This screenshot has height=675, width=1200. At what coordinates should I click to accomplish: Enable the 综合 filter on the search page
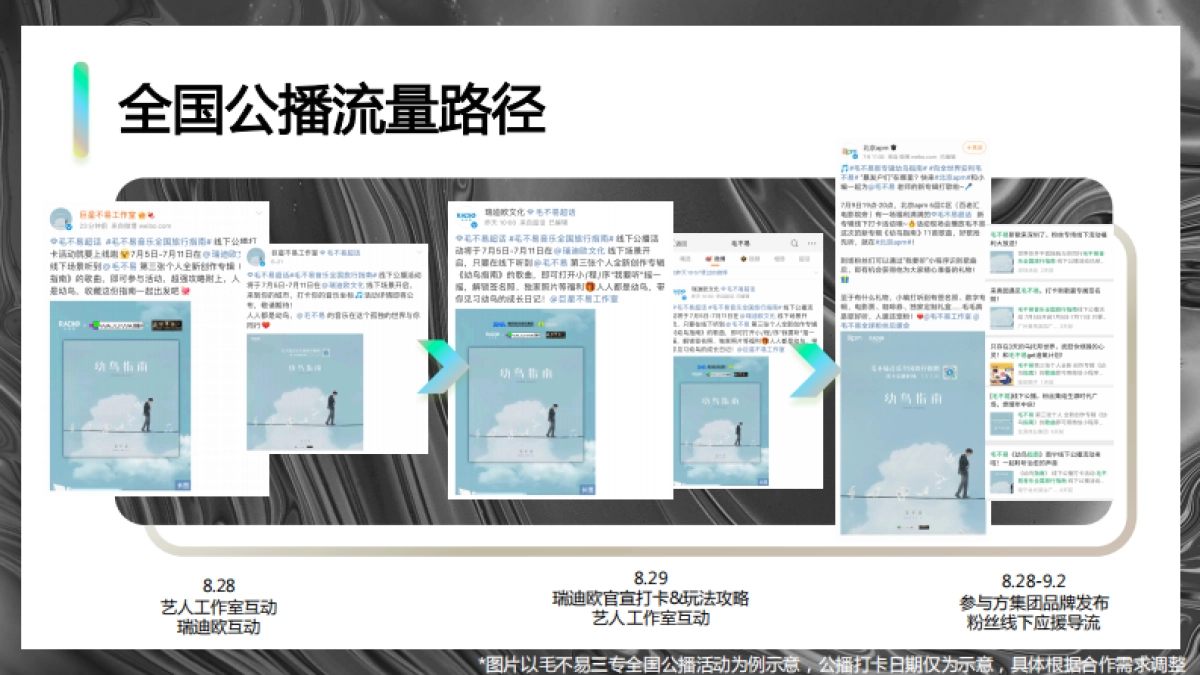[x=686, y=258]
